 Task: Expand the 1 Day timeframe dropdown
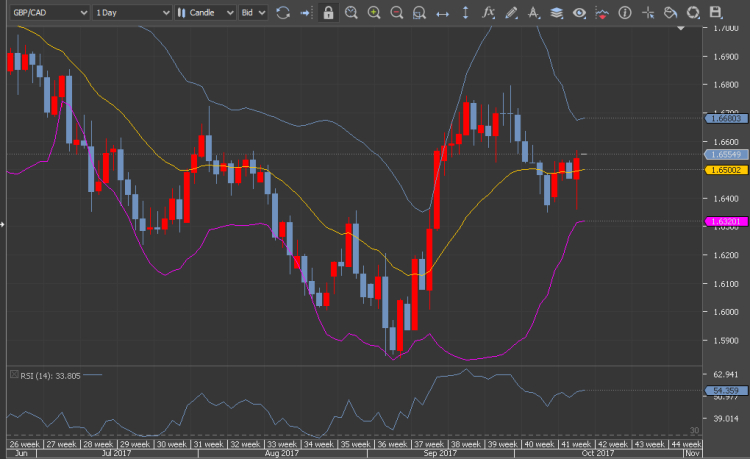(130, 13)
